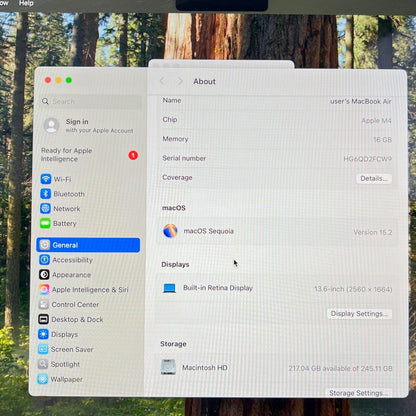
Task: Go back with the back chevron
Action: click(x=162, y=81)
